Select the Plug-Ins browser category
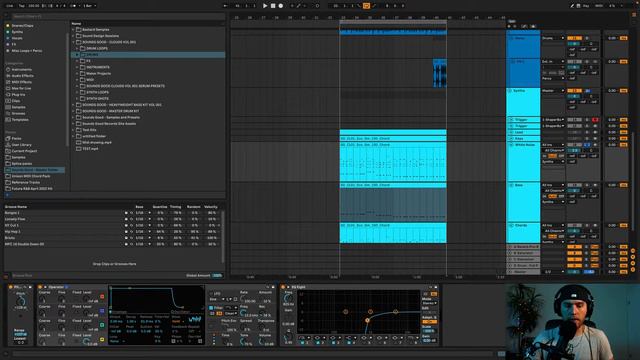This screenshot has width=640, height=360. [18, 95]
